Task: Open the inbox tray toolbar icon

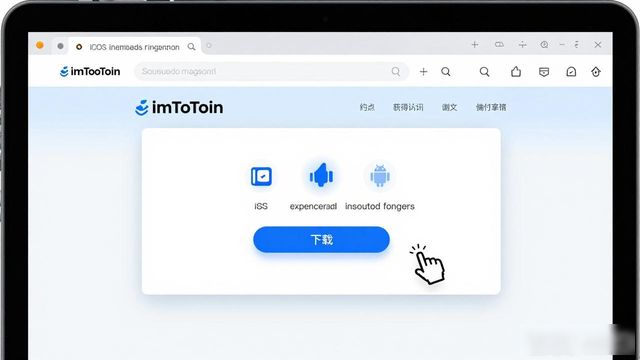Action: click(544, 72)
